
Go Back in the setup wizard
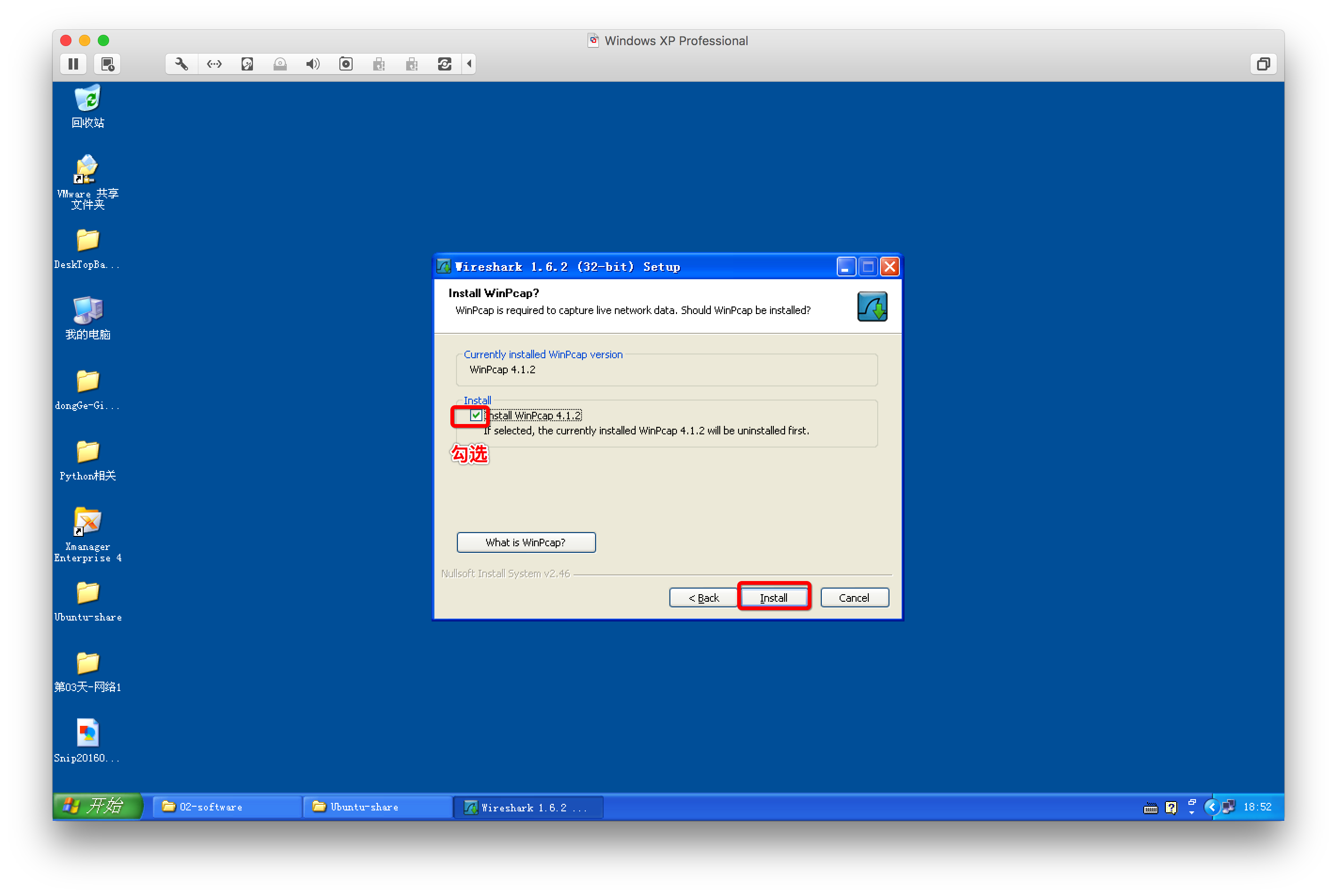pyautogui.click(x=703, y=597)
